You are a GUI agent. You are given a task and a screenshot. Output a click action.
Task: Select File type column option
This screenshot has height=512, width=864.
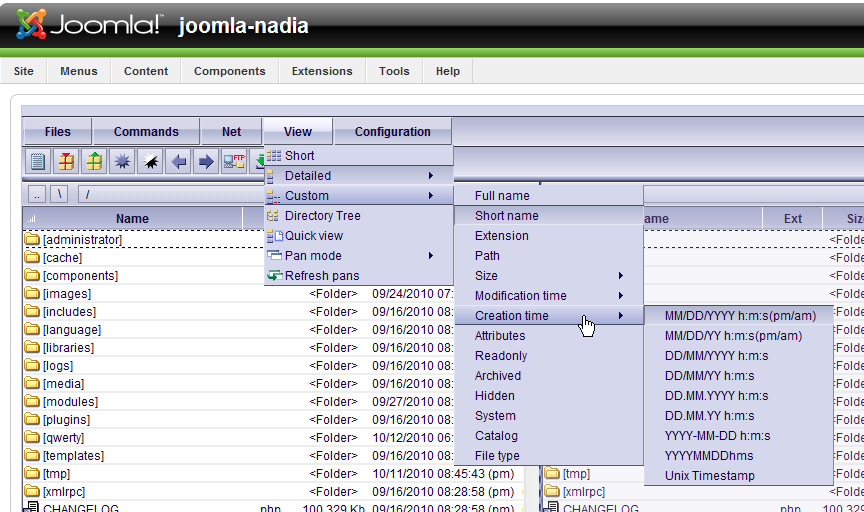pyautogui.click(x=549, y=456)
